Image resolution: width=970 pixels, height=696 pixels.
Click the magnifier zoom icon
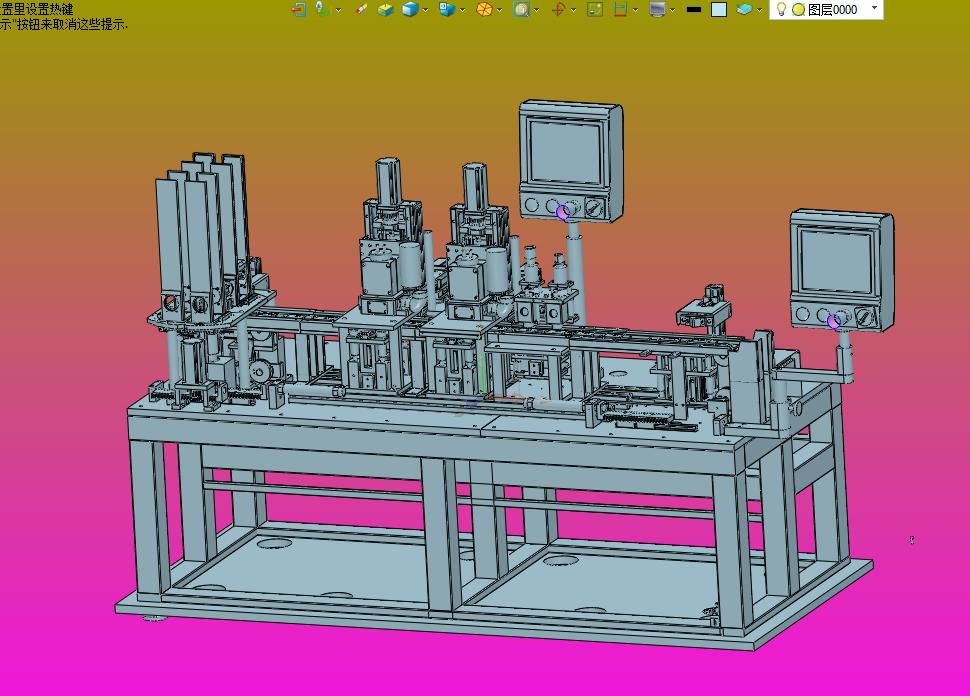521,9
